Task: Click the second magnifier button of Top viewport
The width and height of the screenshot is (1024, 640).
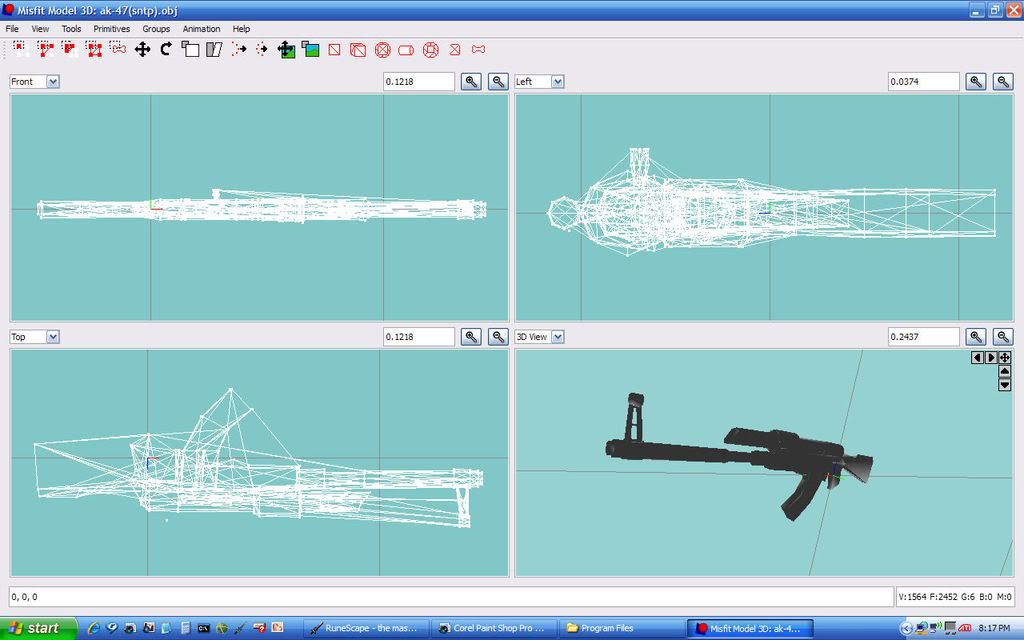Action: pyautogui.click(x=498, y=337)
